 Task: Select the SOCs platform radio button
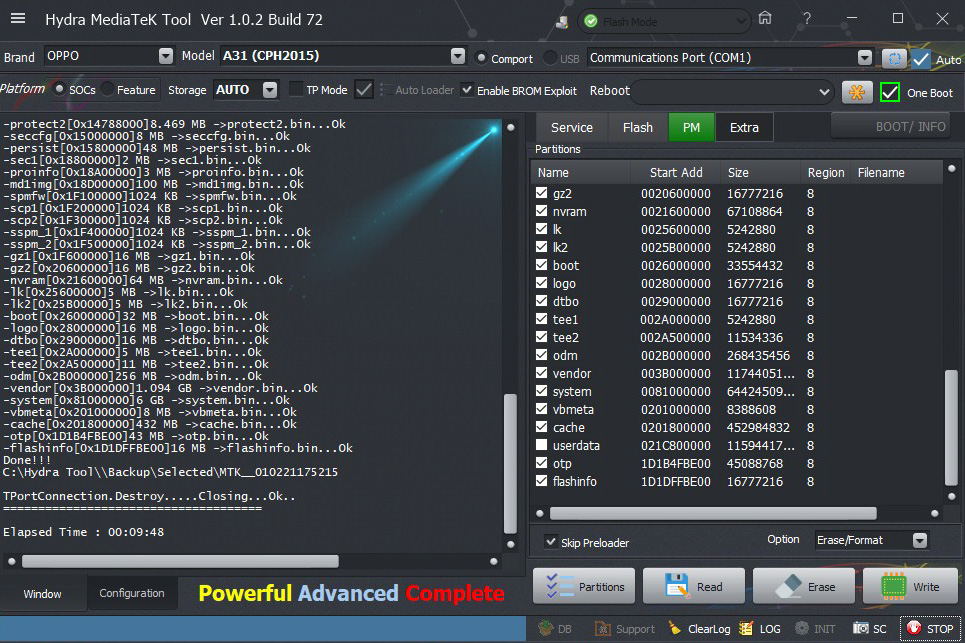[59, 89]
